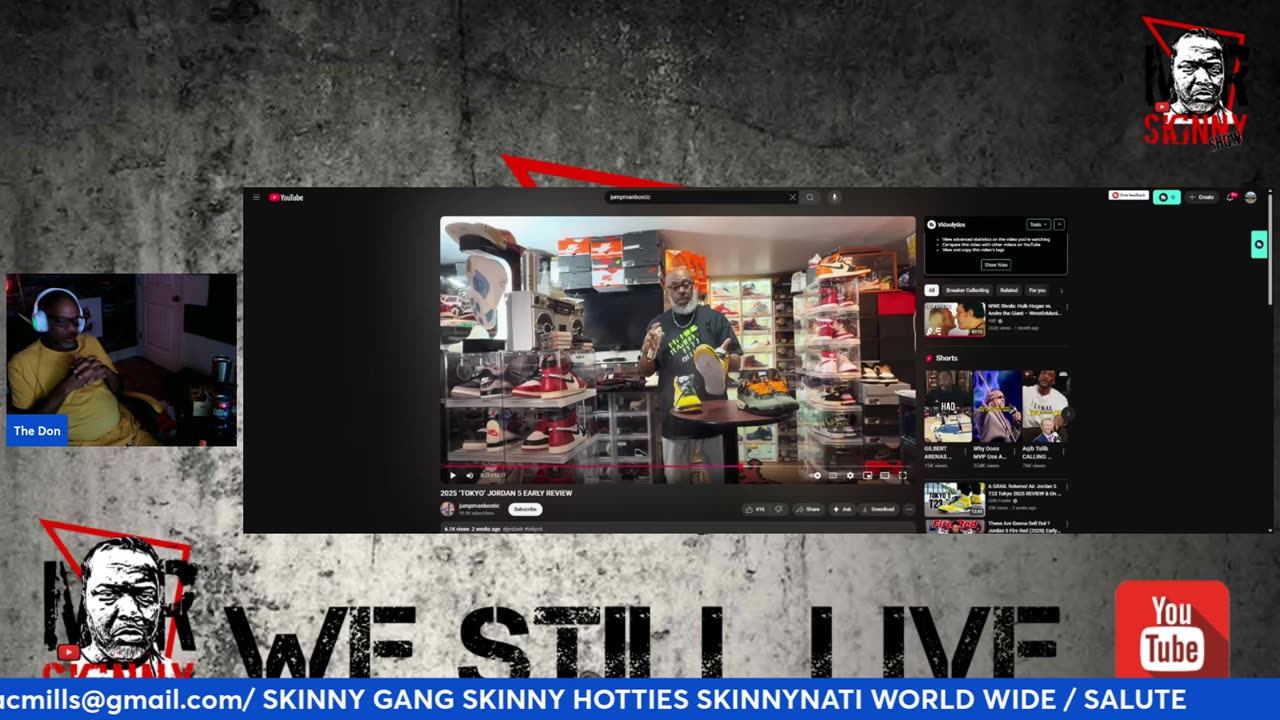Play the video with the play icon
Screen dimensions: 1280x720
tap(452, 476)
